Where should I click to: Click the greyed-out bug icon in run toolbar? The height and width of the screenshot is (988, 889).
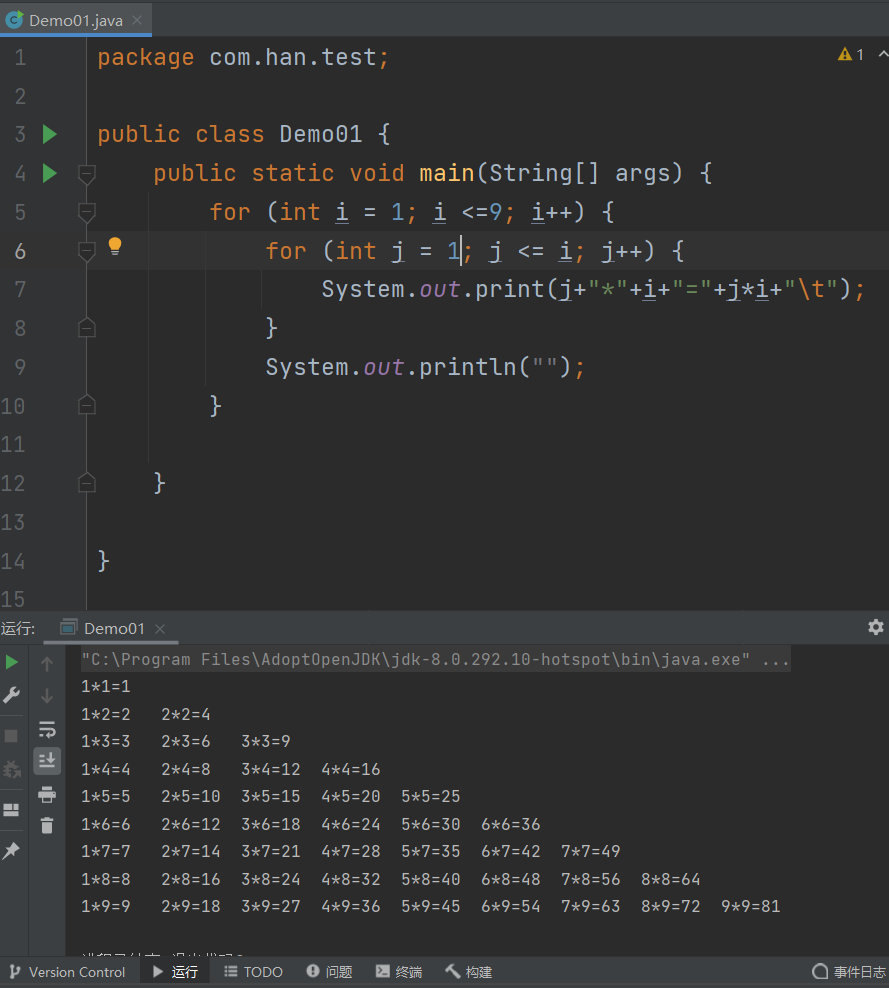point(11,769)
